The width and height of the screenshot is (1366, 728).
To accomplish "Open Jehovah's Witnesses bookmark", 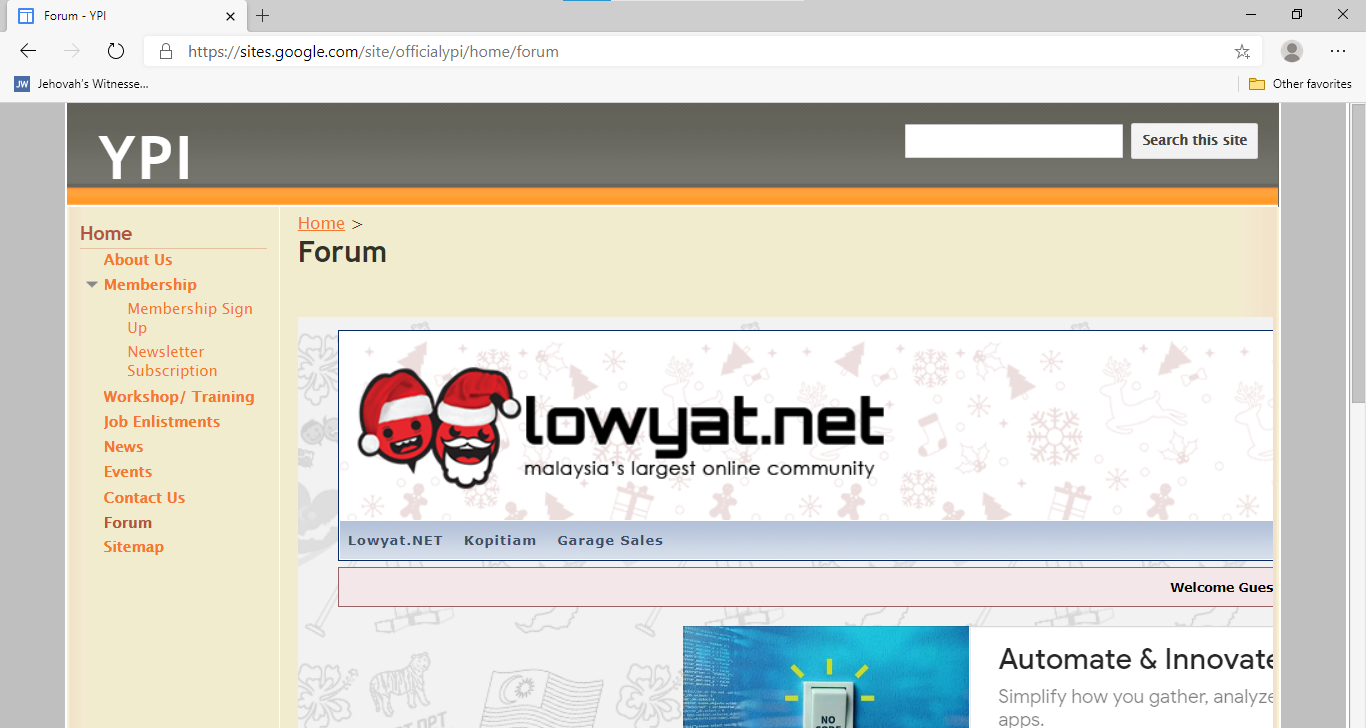I will click(x=81, y=84).
